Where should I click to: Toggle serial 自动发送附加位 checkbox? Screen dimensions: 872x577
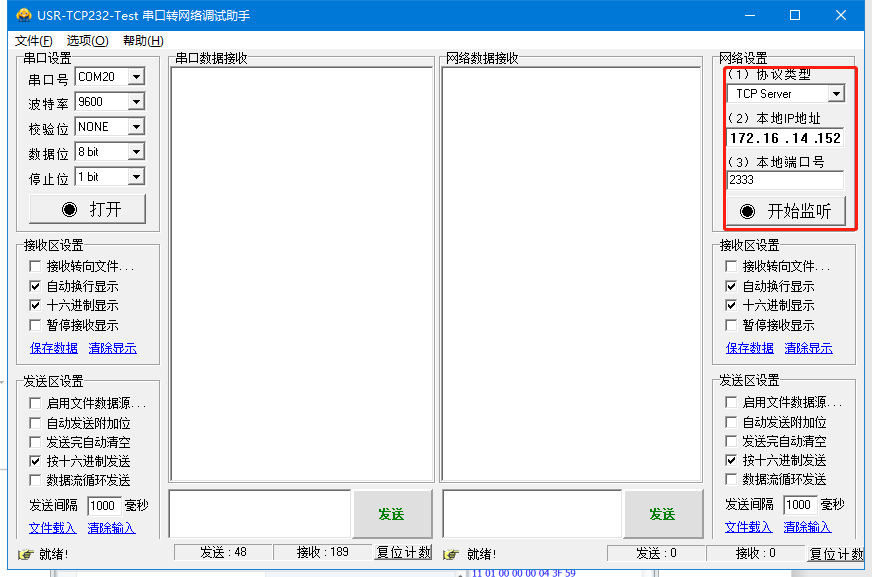pos(35,423)
